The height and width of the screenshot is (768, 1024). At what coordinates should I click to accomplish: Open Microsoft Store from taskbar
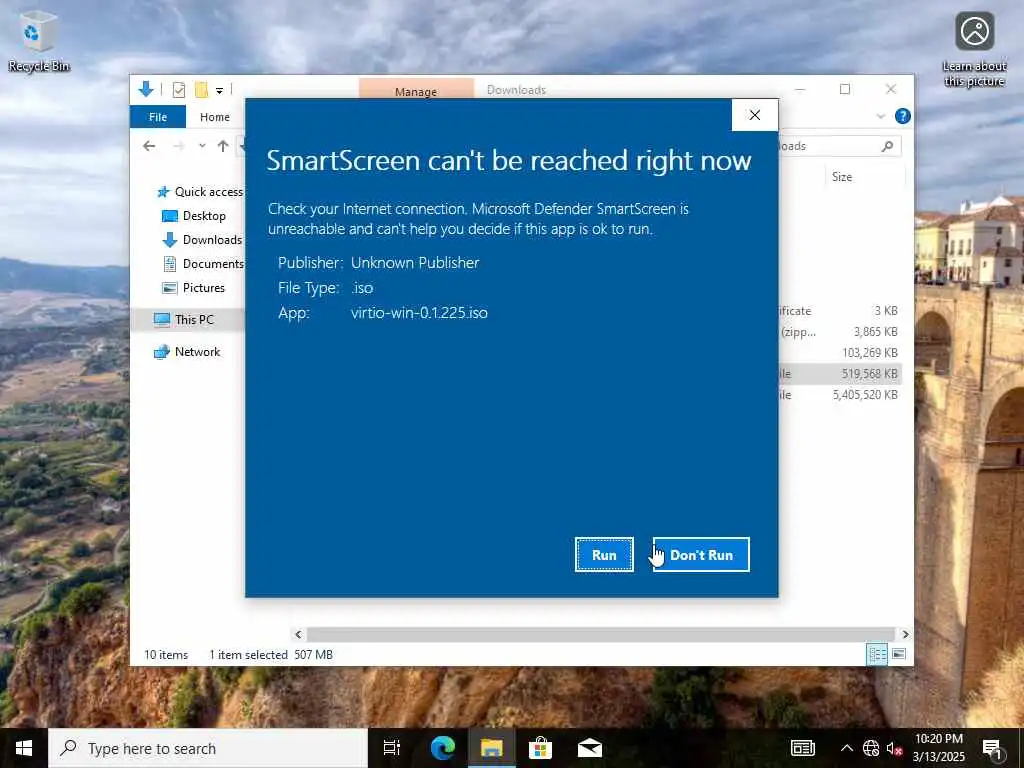[x=540, y=748]
